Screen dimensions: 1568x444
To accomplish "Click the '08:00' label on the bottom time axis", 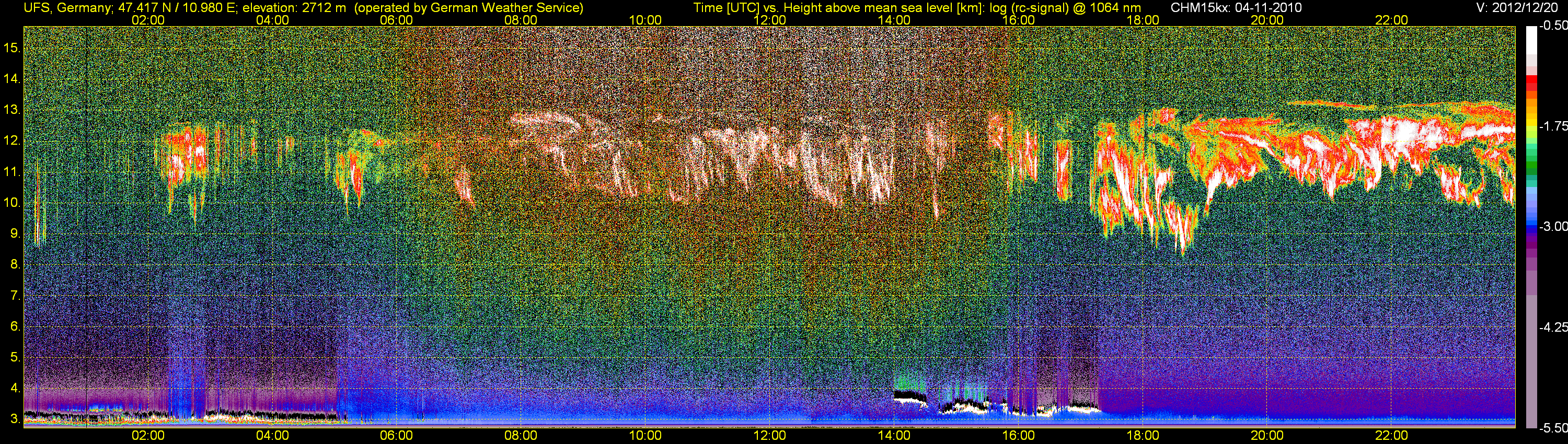I will click(x=521, y=436).
